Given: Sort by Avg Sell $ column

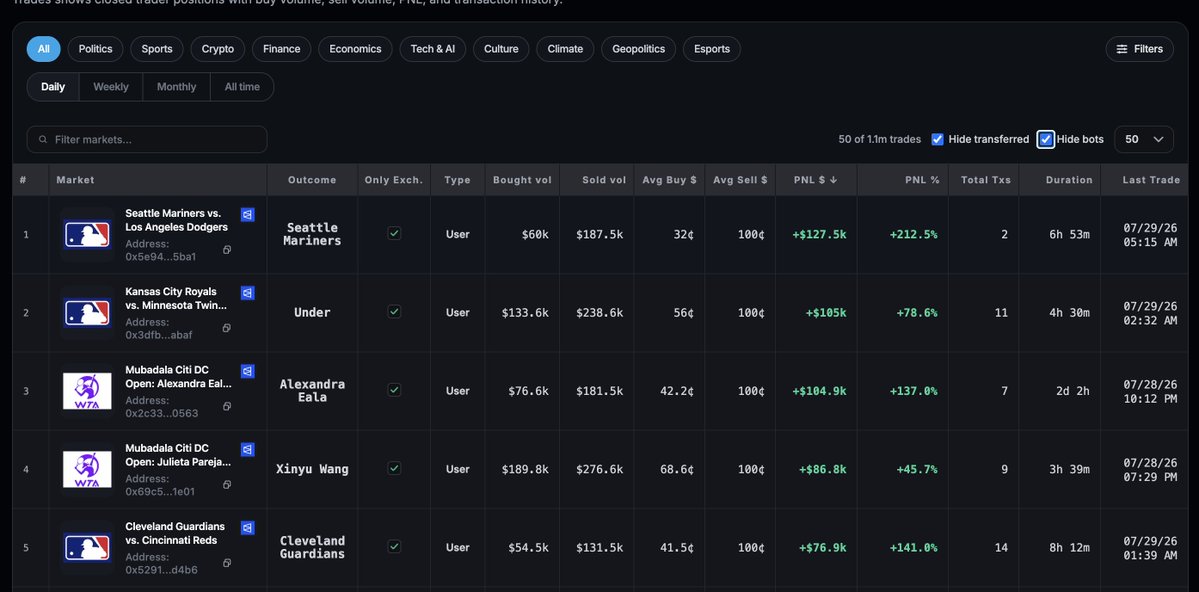Looking at the screenshot, I should pyautogui.click(x=740, y=180).
